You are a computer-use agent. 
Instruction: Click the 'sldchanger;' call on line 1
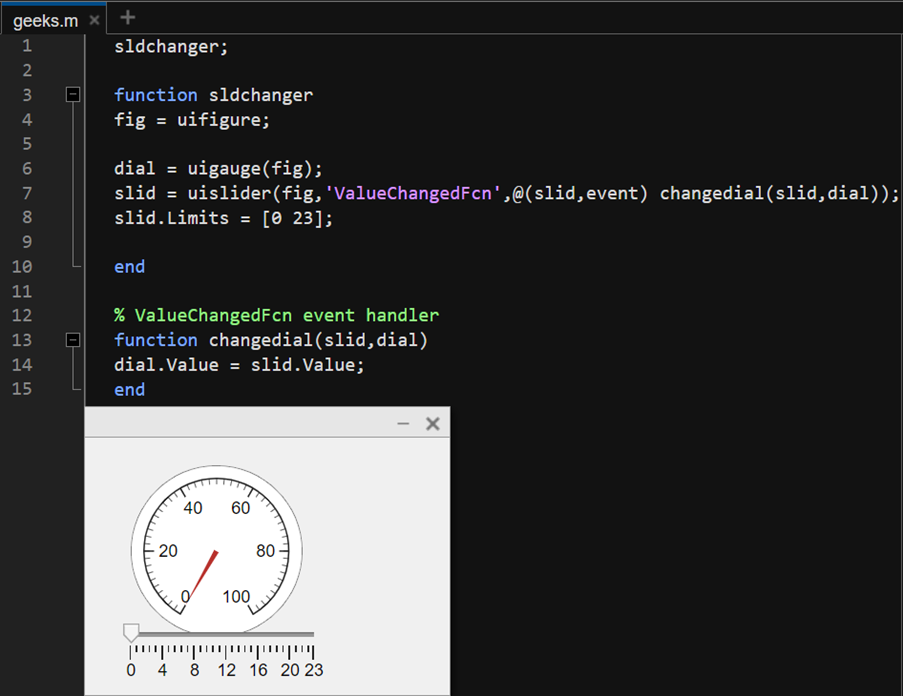coord(171,47)
